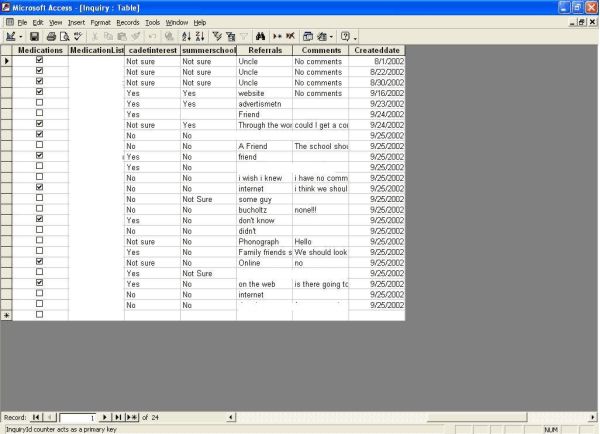The height and width of the screenshot is (434, 600).
Task: Click the table control-menu icon beside File
Action: point(10,22)
